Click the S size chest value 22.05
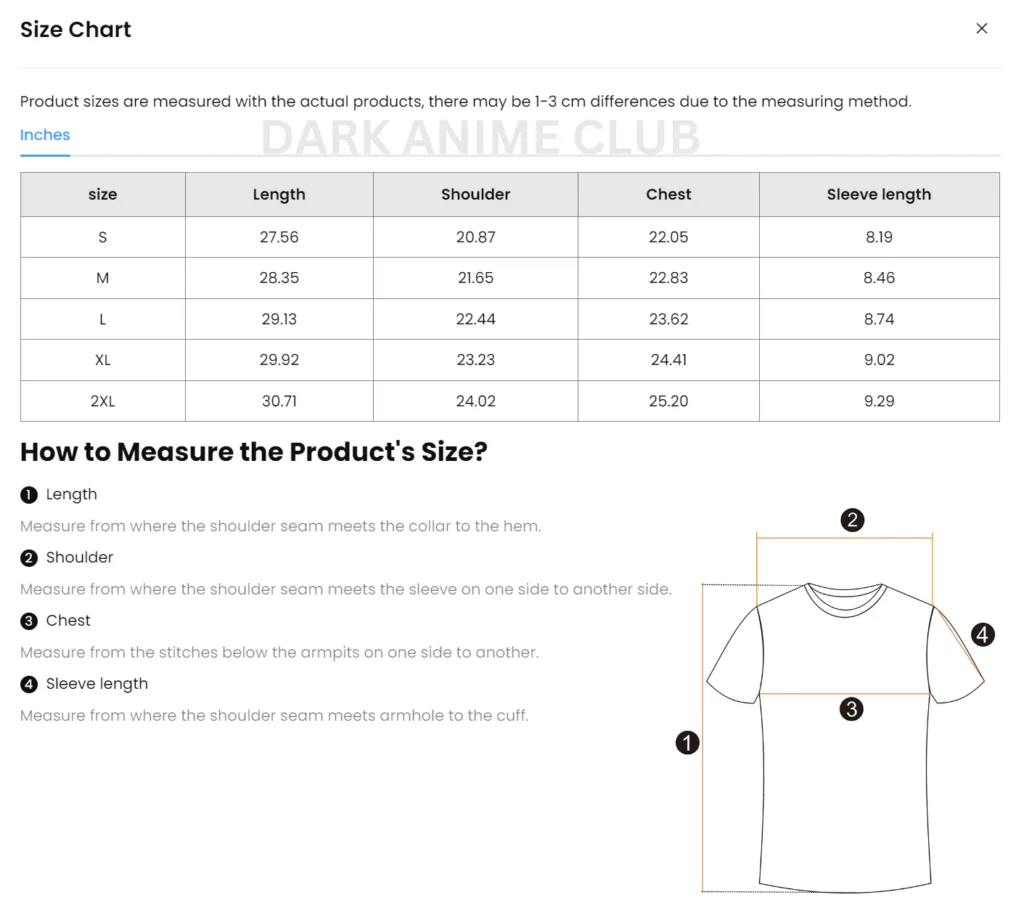The width and height of the screenshot is (1024, 924). point(668,237)
